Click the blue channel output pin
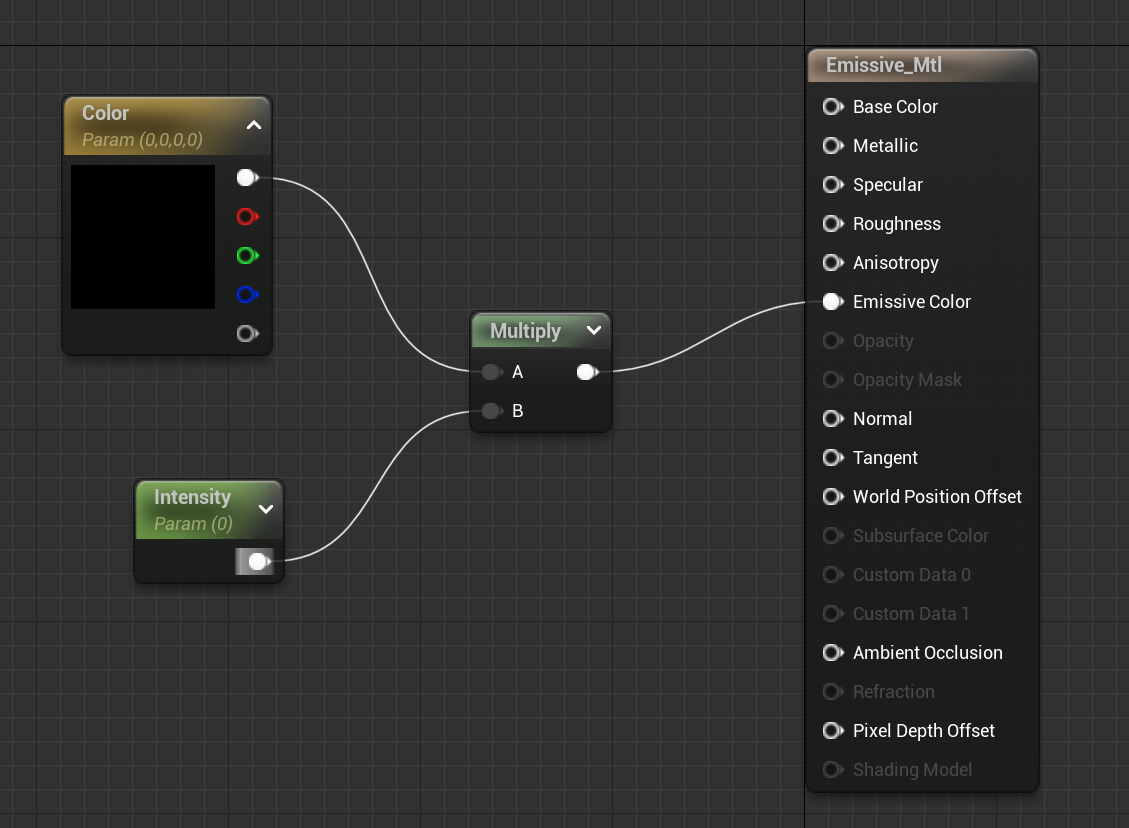 [246, 295]
